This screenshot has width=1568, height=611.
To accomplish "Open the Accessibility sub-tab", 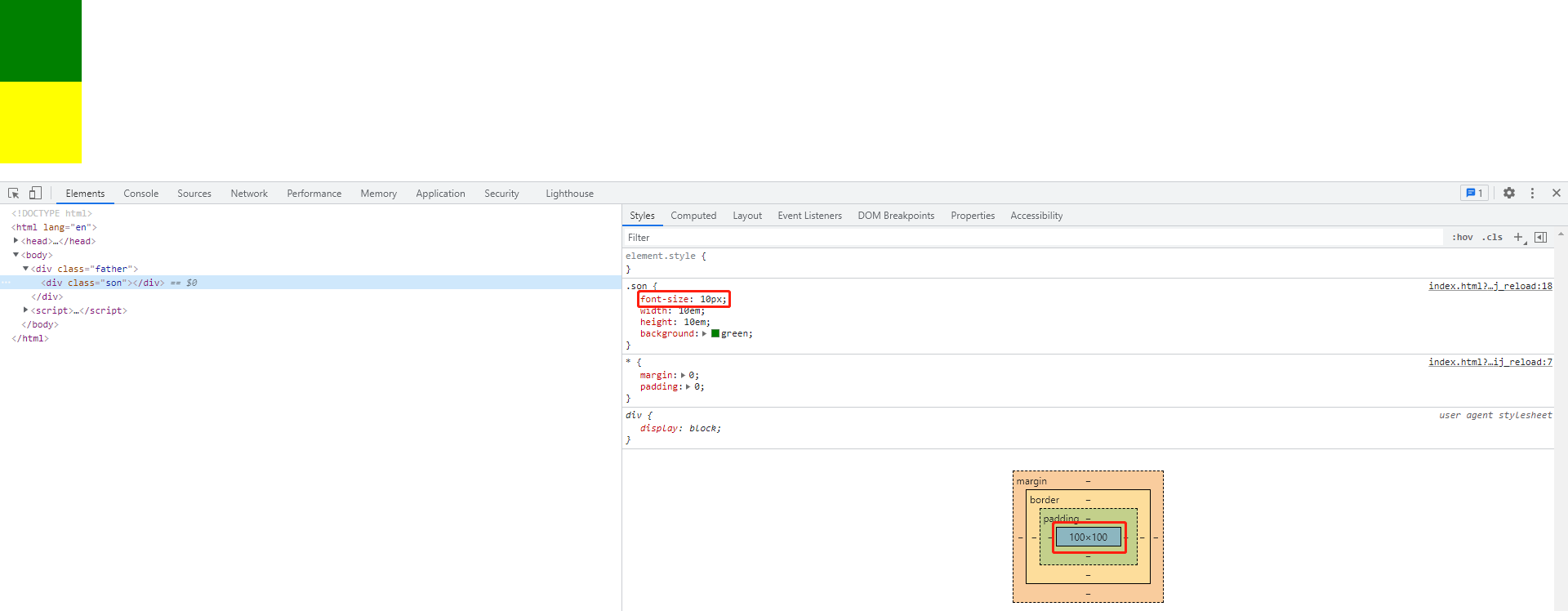I will [1036, 216].
